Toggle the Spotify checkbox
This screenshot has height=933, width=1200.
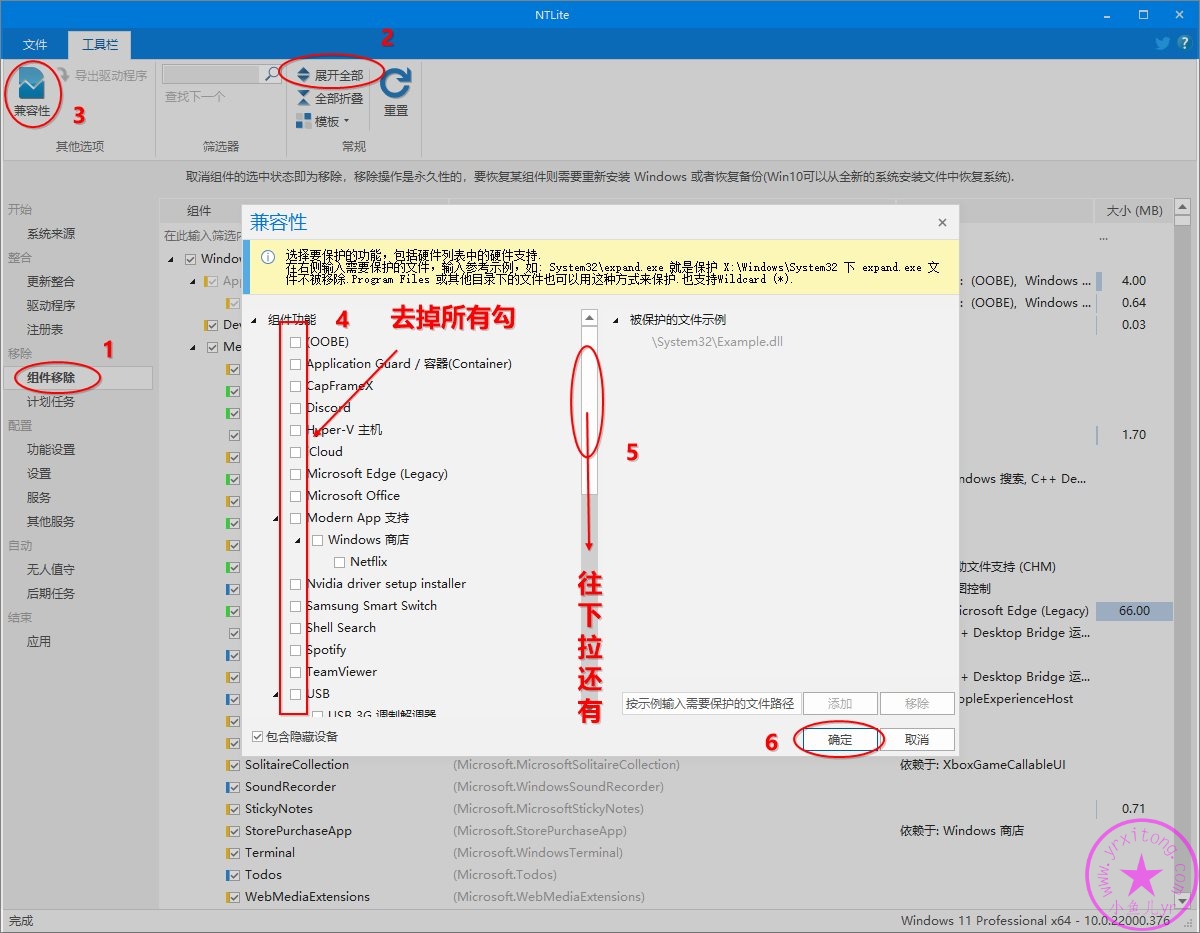(295, 650)
